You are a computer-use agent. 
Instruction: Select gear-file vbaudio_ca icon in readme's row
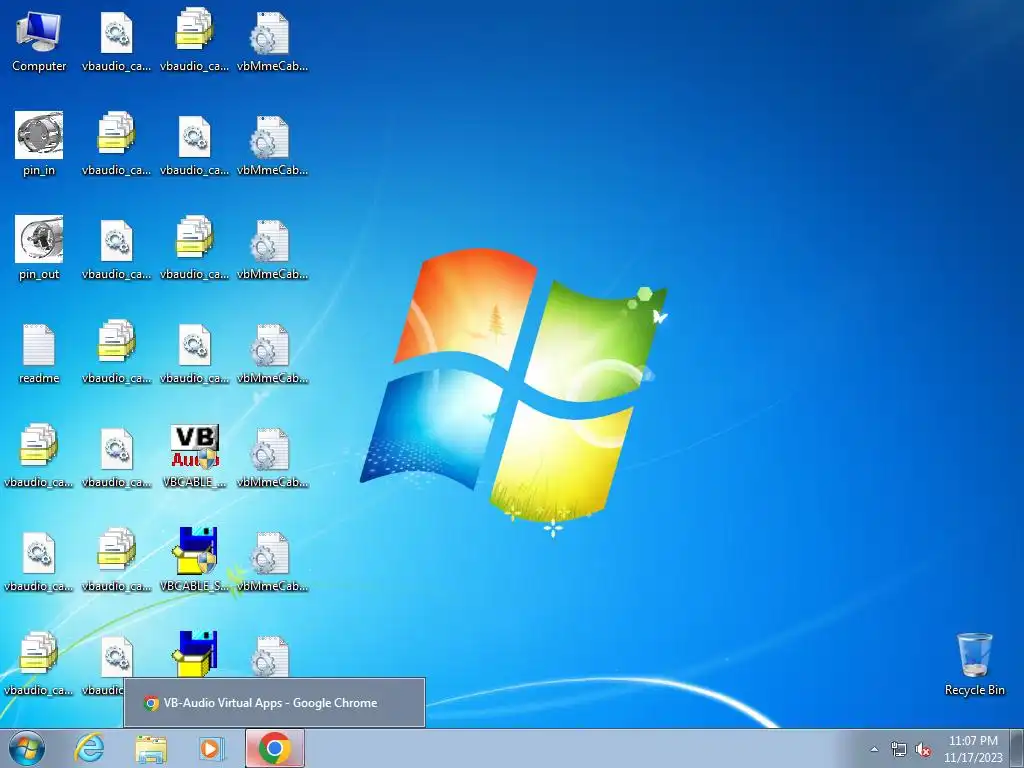(195, 353)
